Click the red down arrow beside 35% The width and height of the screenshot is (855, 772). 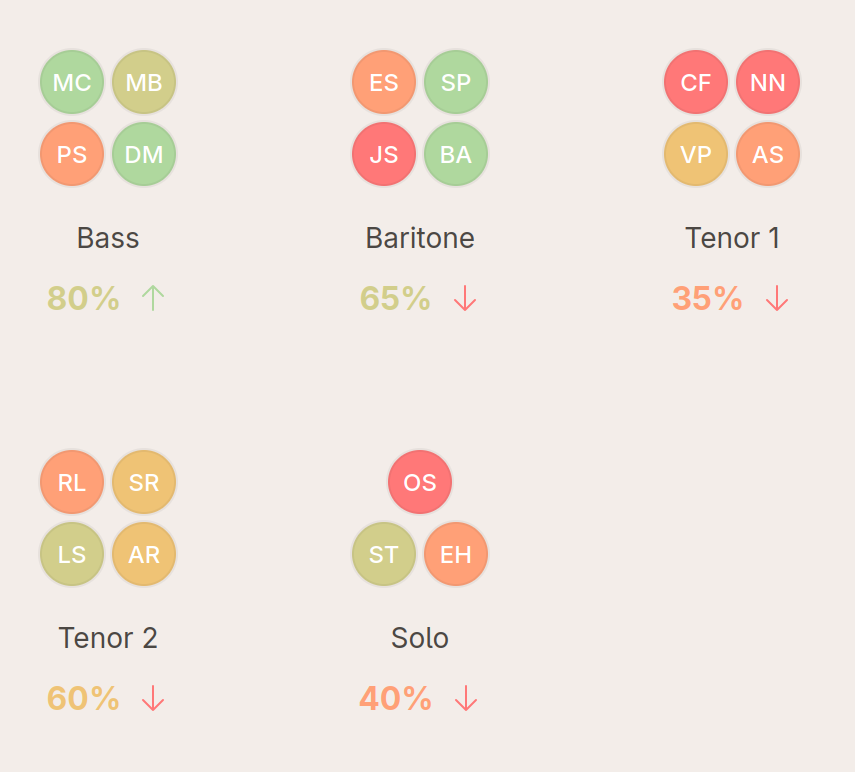(x=777, y=298)
